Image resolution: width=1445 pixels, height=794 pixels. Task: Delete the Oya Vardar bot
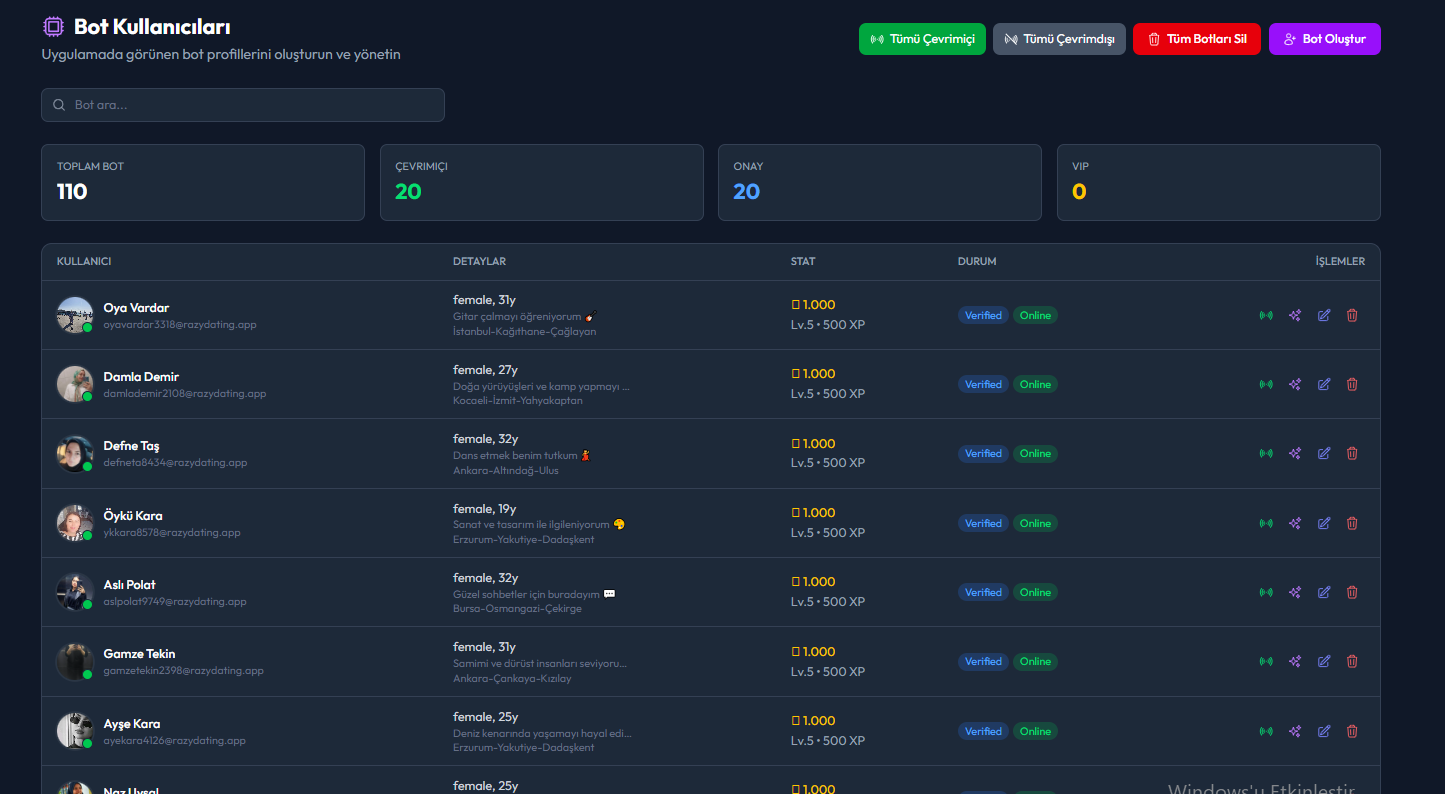[x=1352, y=315]
